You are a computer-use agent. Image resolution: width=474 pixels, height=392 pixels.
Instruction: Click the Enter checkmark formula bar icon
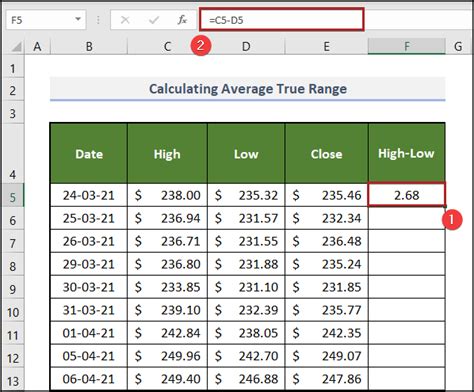(x=154, y=20)
